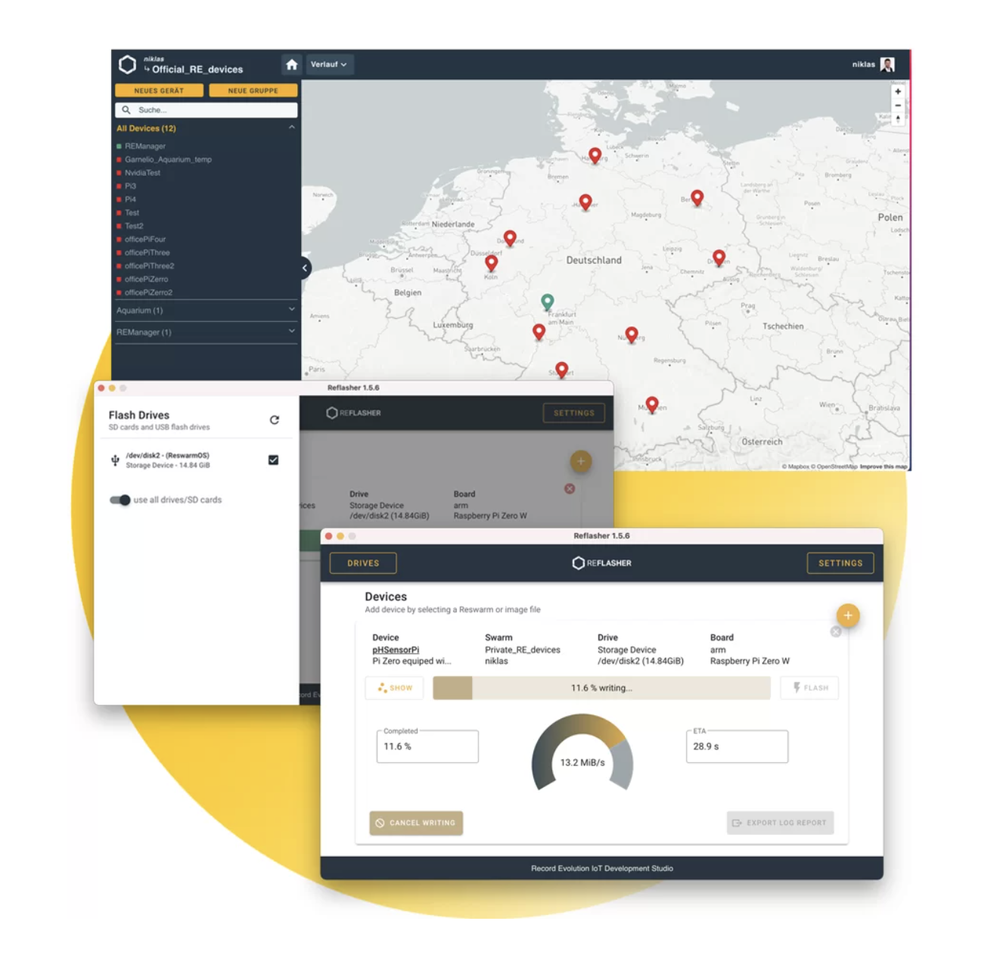Image resolution: width=1000 pixels, height=954 pixels.
Task: Open the pHSensorPi device link
Action: (x=395, y=650)
